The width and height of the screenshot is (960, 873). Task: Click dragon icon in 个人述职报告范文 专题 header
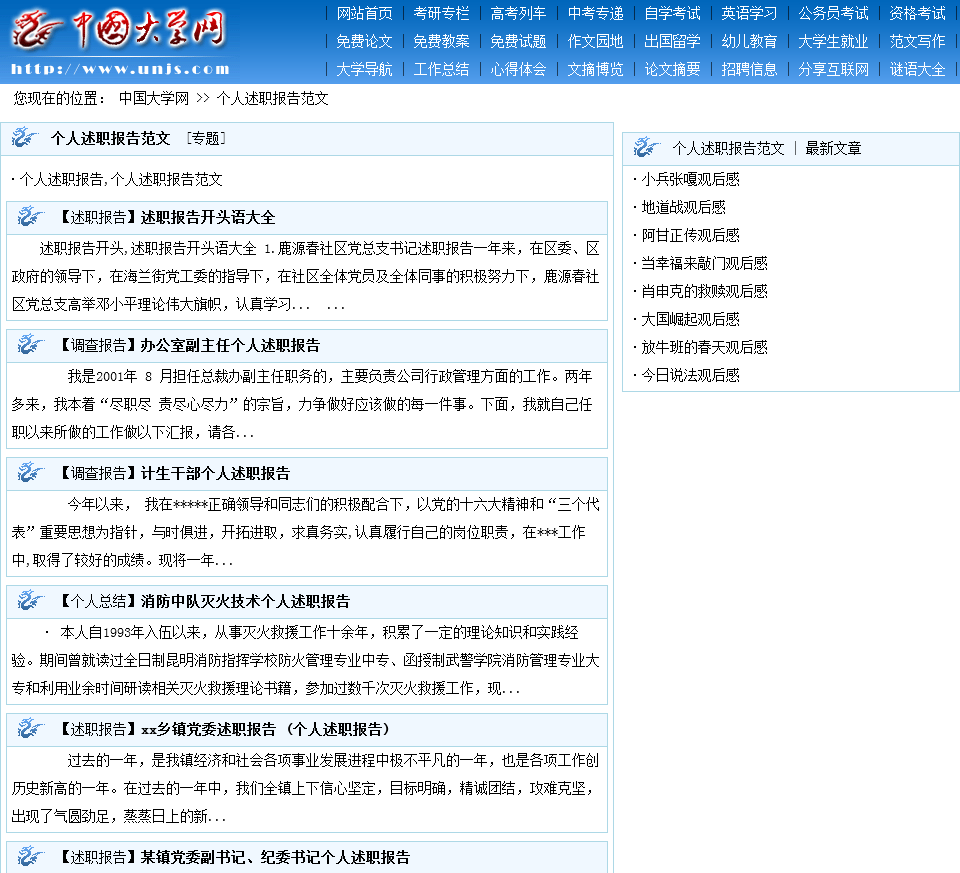tap(25, 138)
